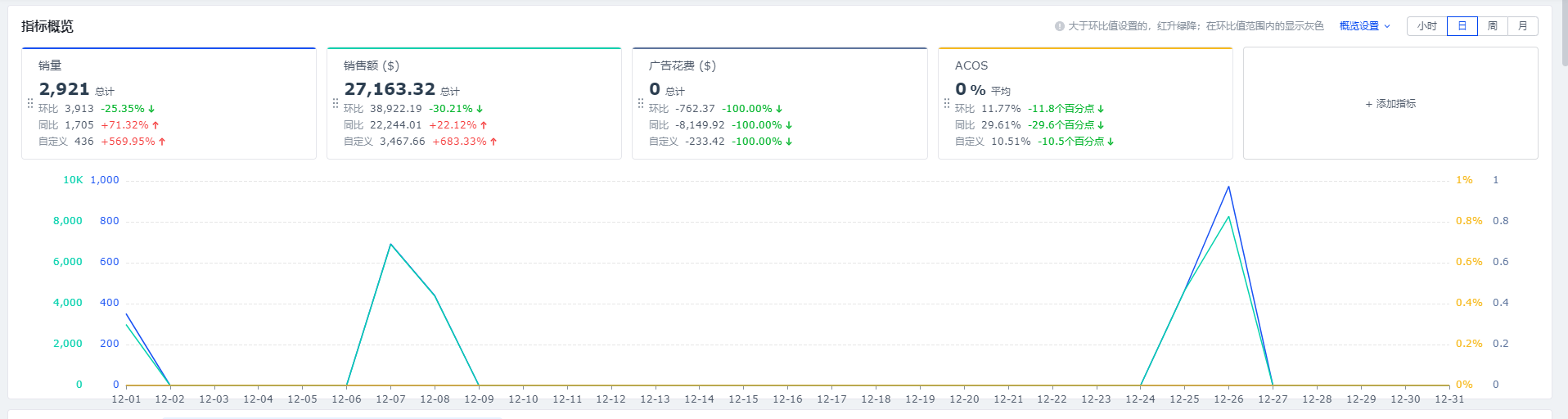Viewport: 1568px width, 419px height.
Task: Click the page vertical scrollbar
Action: [x=1564, y=33]
